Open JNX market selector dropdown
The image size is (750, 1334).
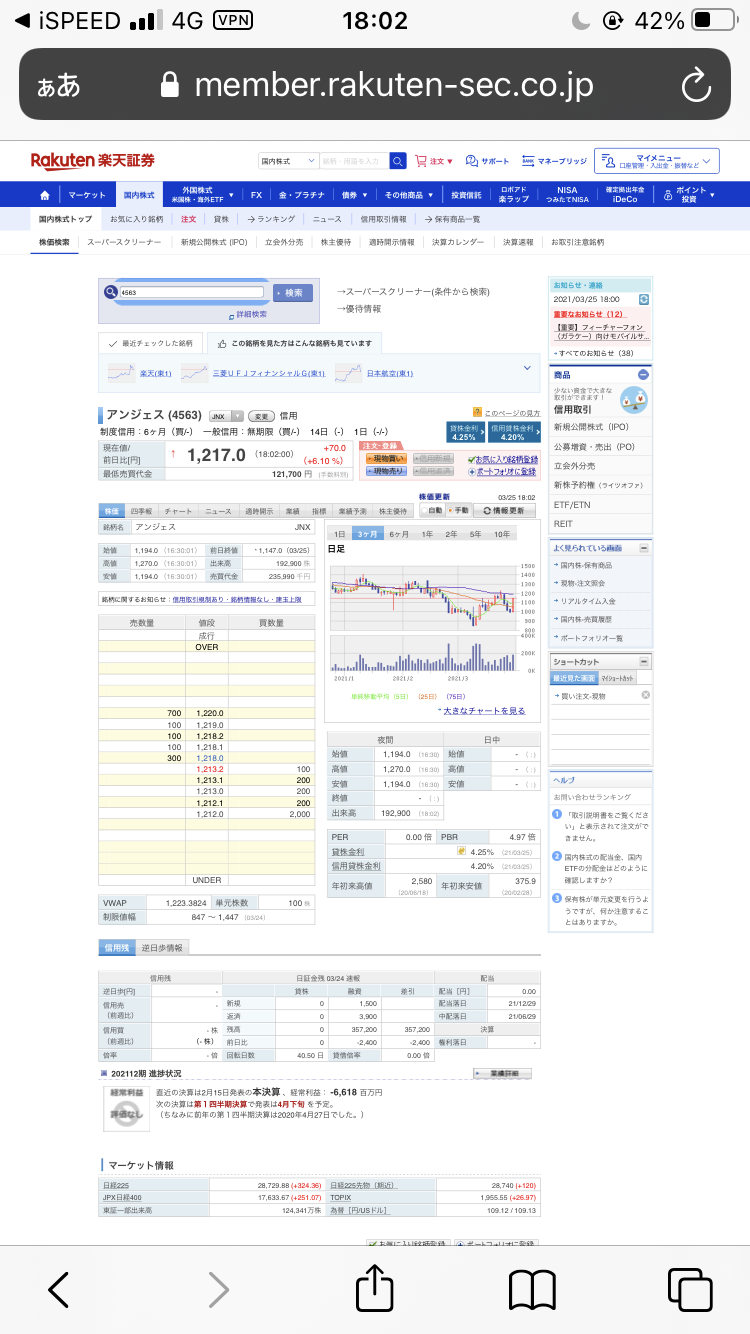click(x=226, y=416)
